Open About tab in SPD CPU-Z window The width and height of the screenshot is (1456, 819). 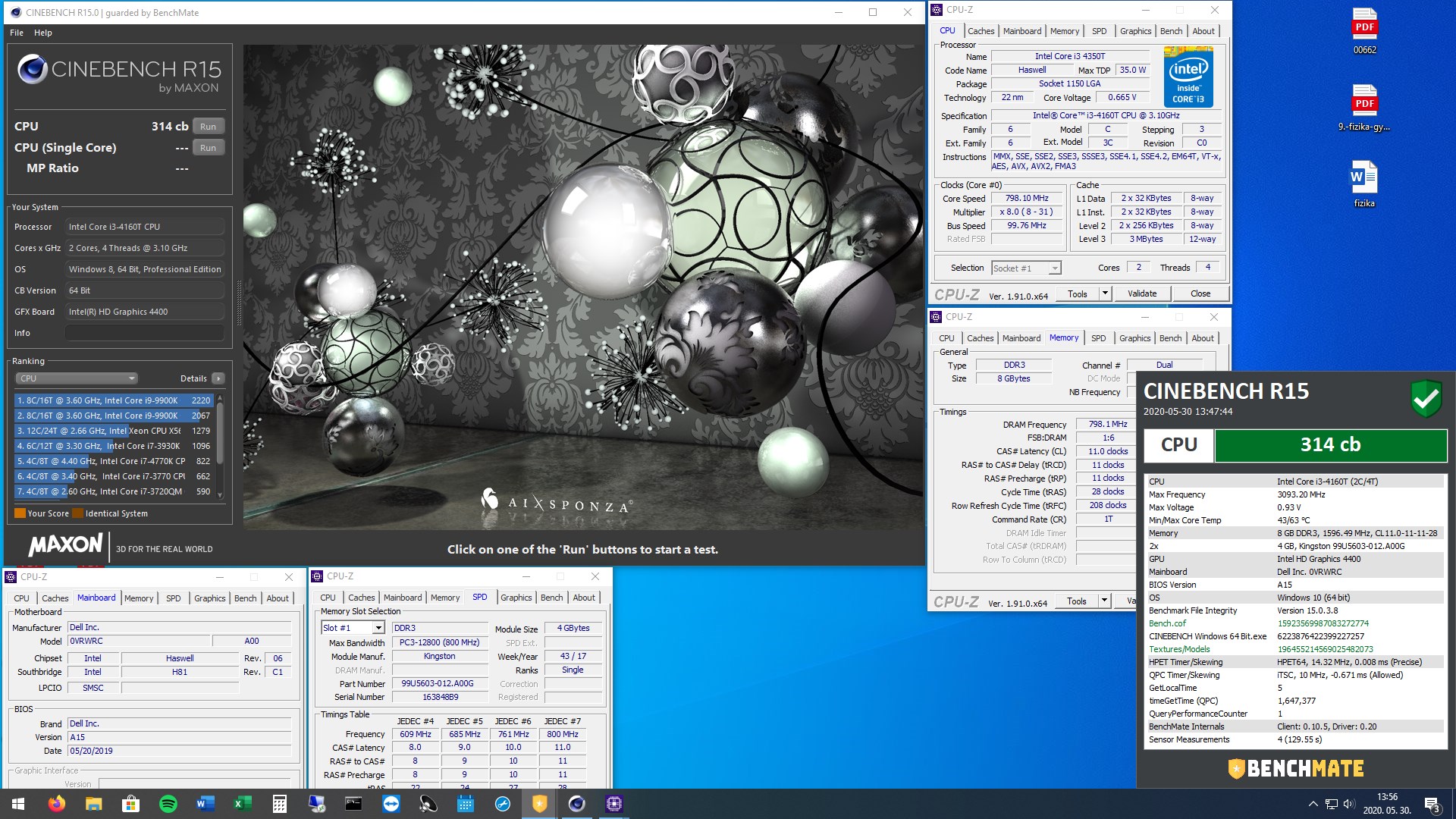pos(584,598)
